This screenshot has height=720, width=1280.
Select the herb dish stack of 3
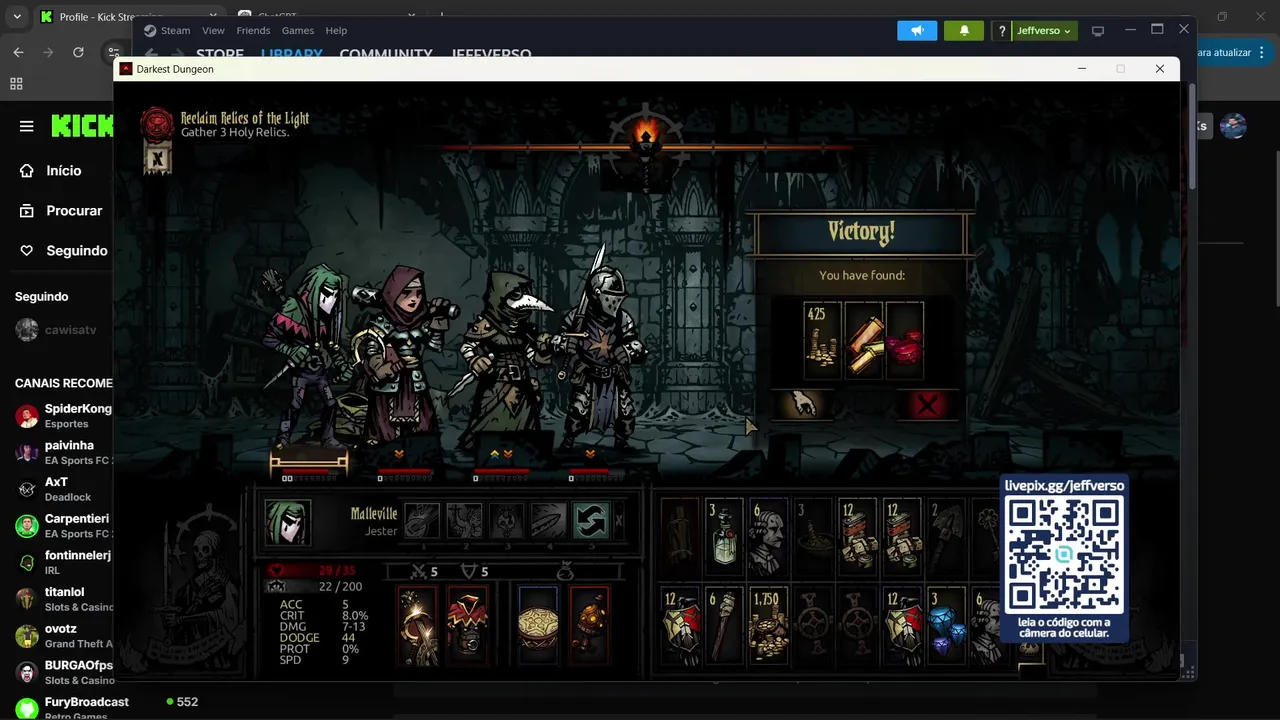tap(813, 538)
